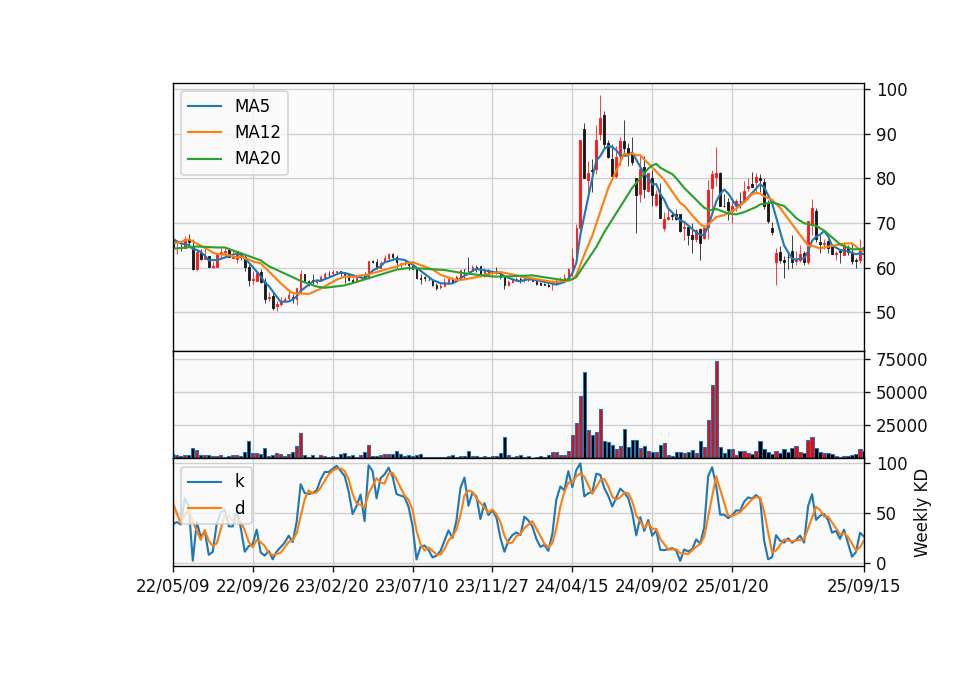This screenshot has height=690, width=960.
Task: Click the 25/09/15 date tick label
Action: (864, 586)
